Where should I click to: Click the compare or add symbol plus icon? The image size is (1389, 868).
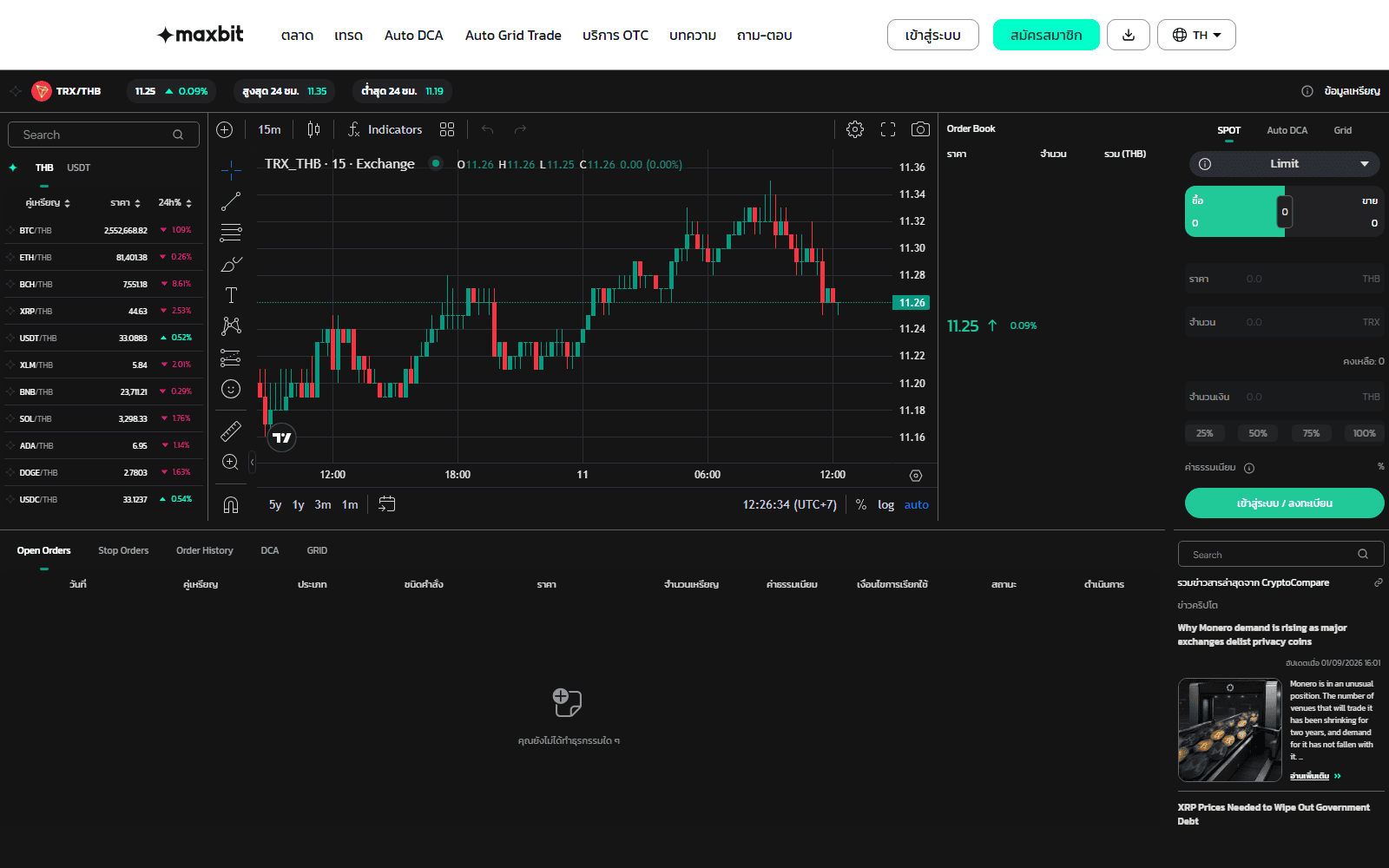pyautogui.click(x=224, y=129)
